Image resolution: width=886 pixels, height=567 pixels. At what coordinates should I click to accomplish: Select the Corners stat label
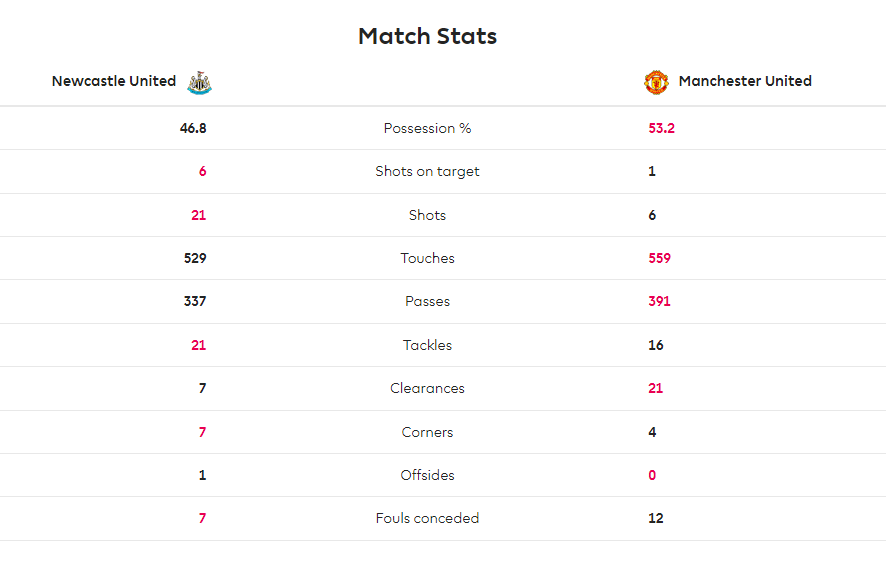pos(427,432)
